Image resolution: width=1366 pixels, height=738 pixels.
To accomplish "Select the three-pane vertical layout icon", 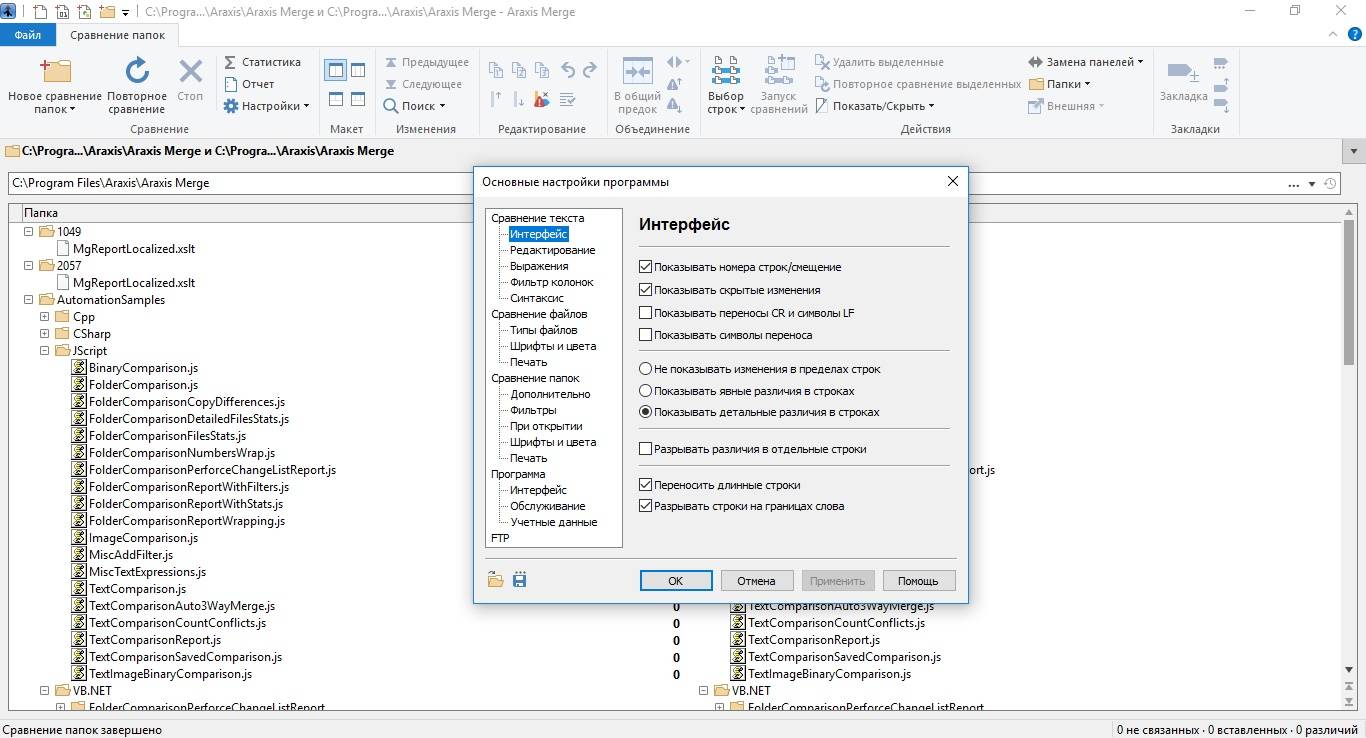I will (358, 70).
